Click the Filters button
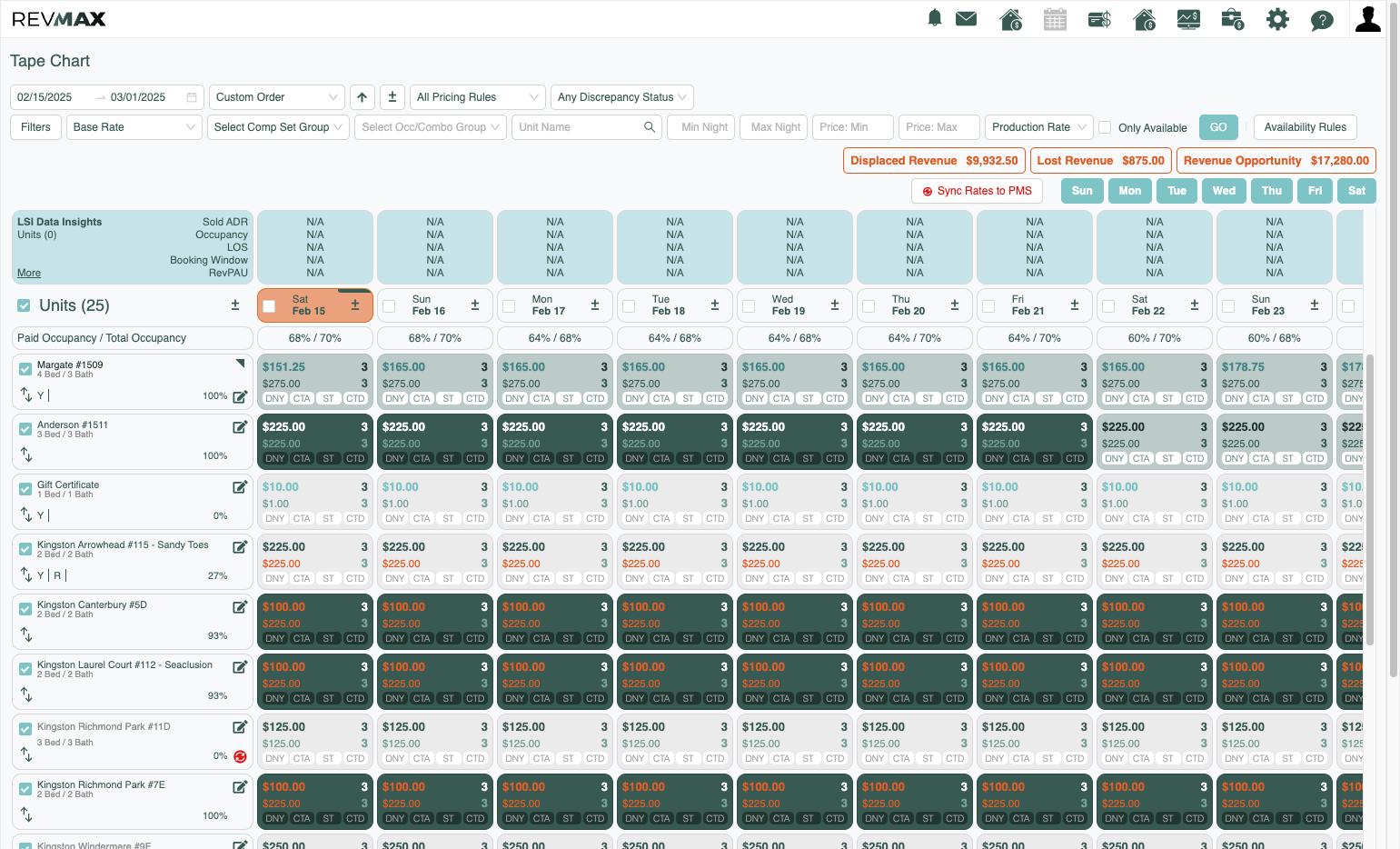 tap(35, 127)
